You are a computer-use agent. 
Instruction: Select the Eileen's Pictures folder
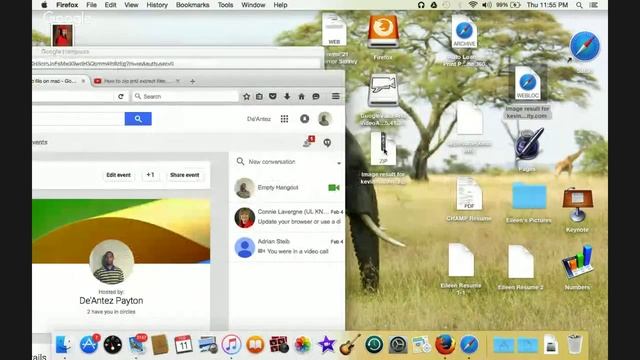pyautogui.click(x=529, y=196)
